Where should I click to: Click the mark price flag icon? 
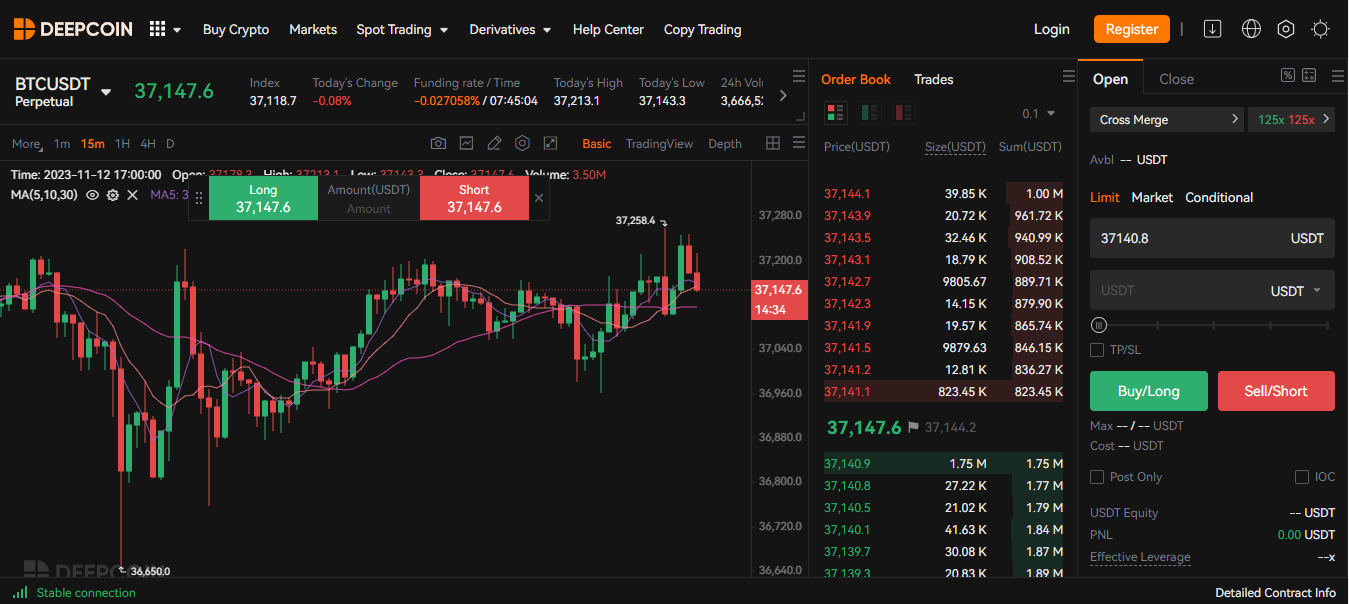913,427
